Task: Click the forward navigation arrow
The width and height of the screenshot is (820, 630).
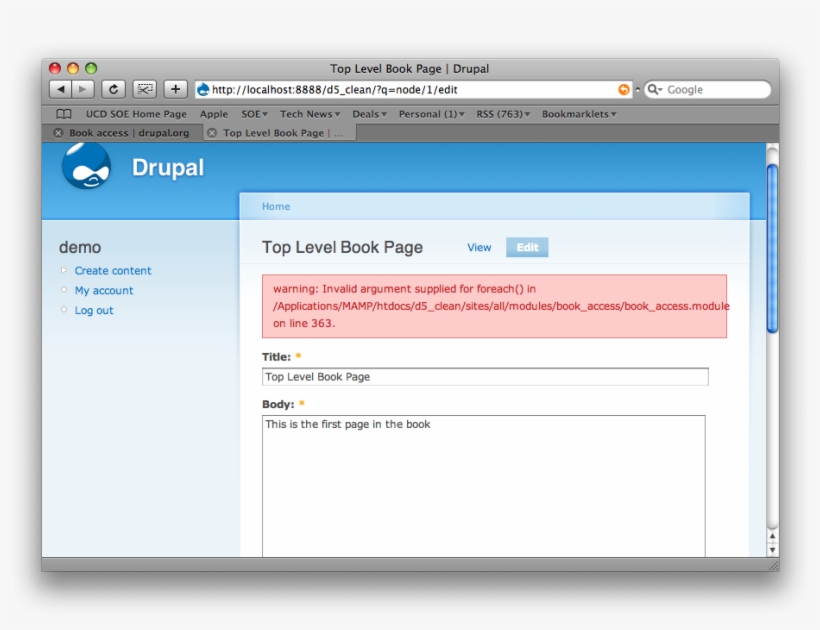Action: click(x=82, y=89)
